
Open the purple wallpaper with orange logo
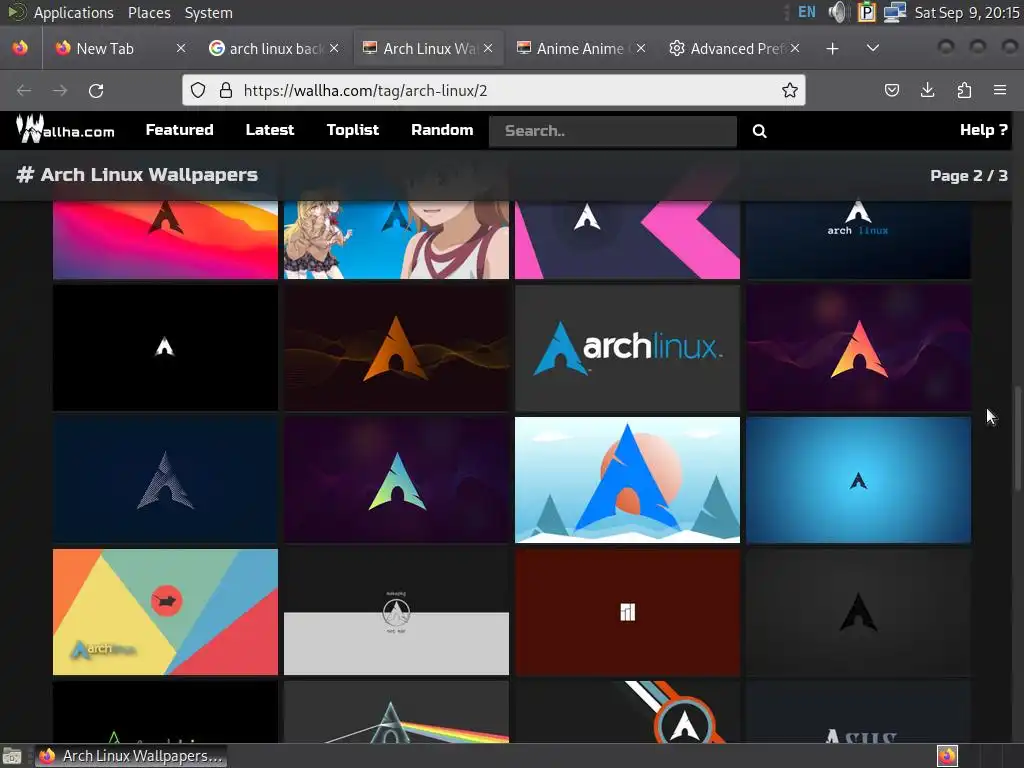(858, 348)
